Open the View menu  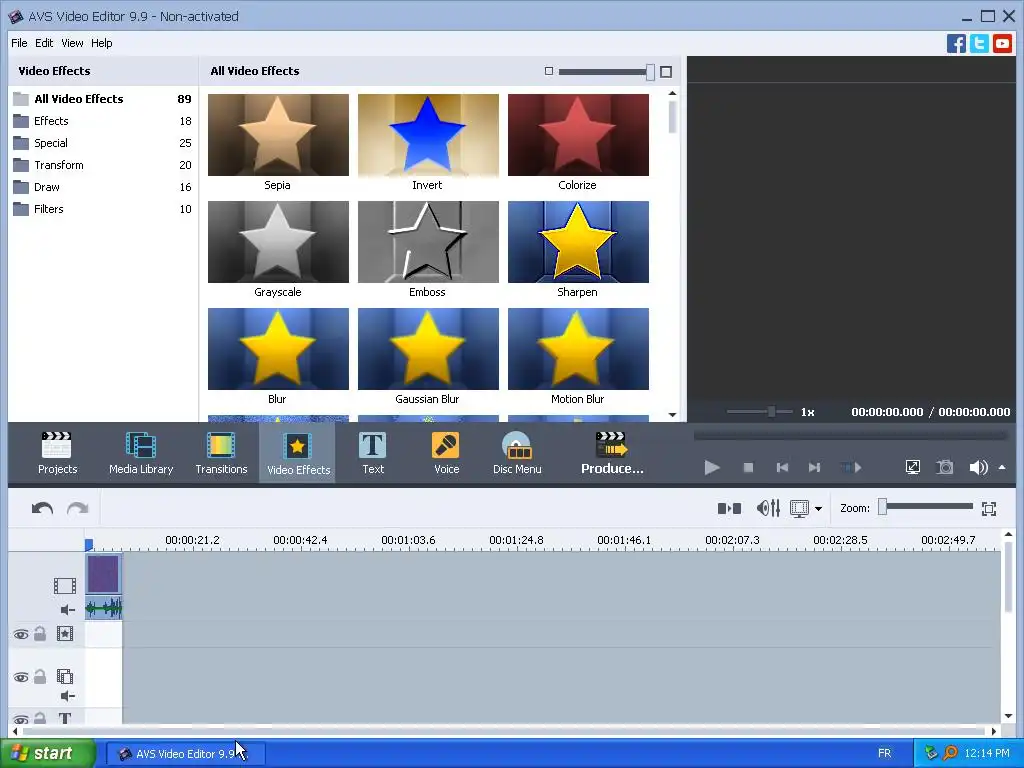pos(72,43)
